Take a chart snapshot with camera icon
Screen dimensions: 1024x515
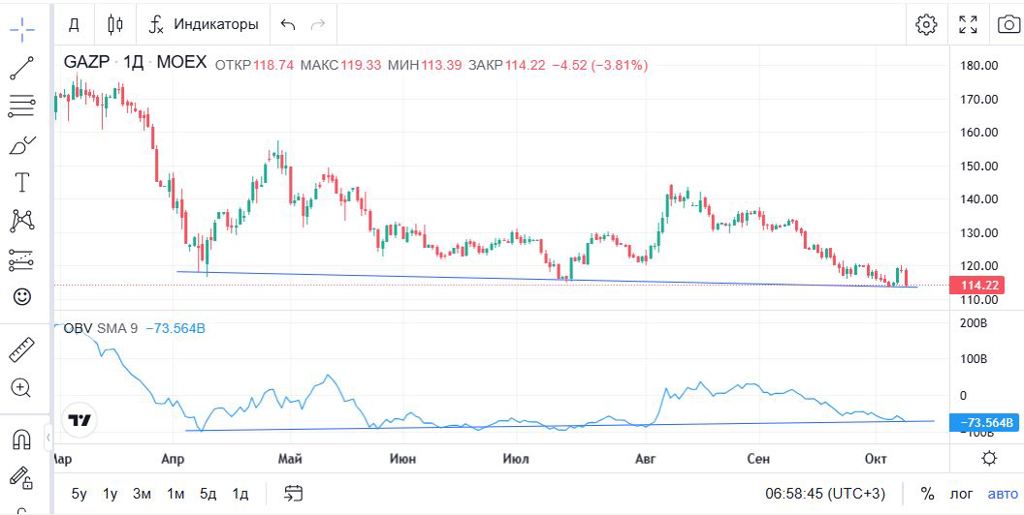(x=1007, y=24)
